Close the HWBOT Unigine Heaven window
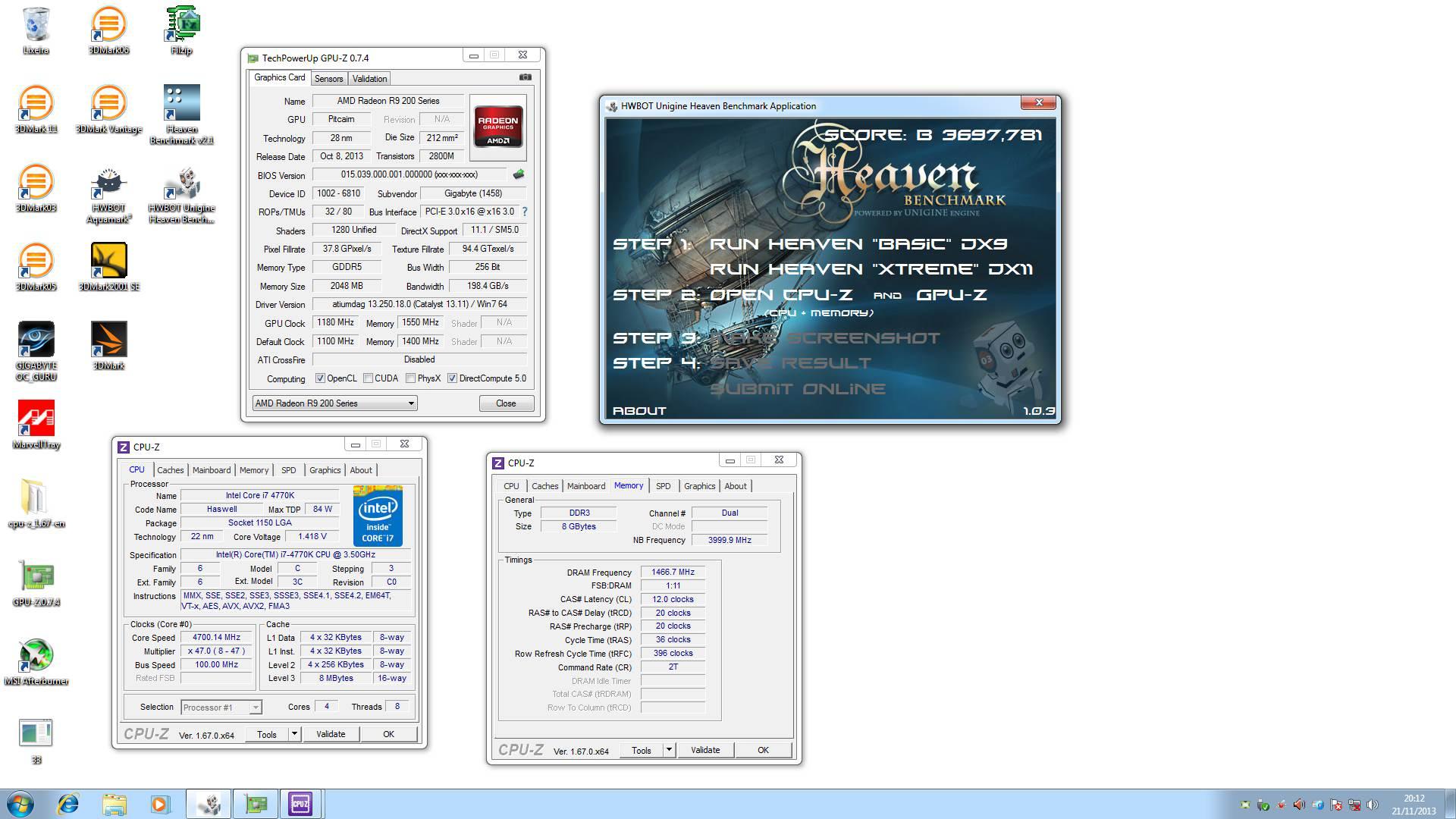1456x819 pixels. click(1039, 102)
